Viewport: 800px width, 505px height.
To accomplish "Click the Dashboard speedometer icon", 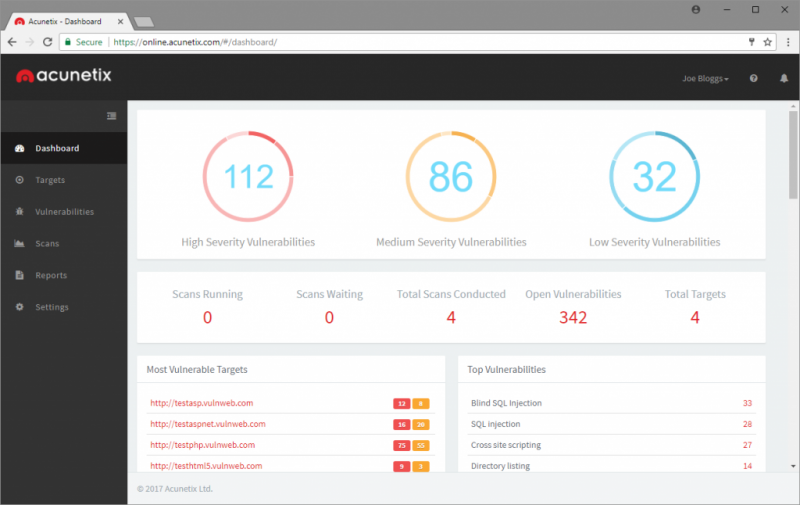I will (19, 148).
